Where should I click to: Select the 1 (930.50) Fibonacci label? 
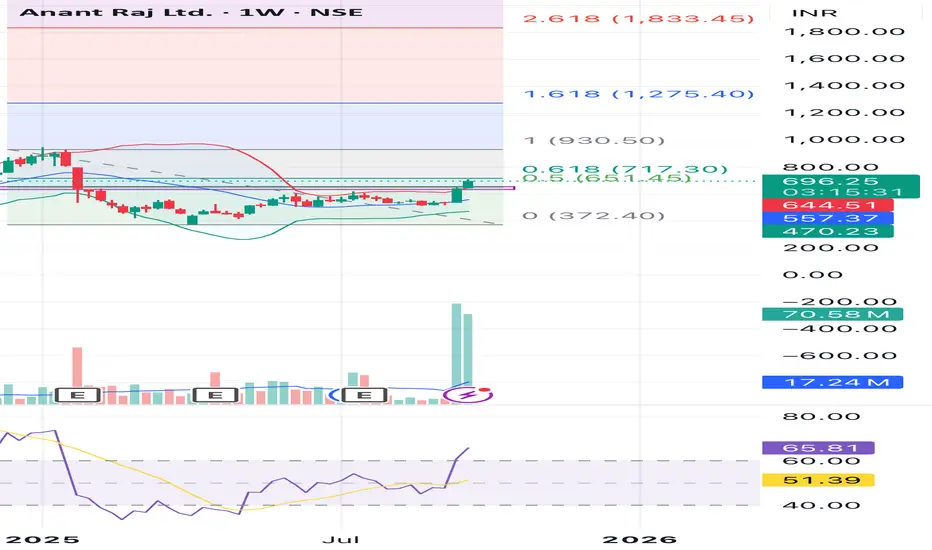click(x=594, y=140)
